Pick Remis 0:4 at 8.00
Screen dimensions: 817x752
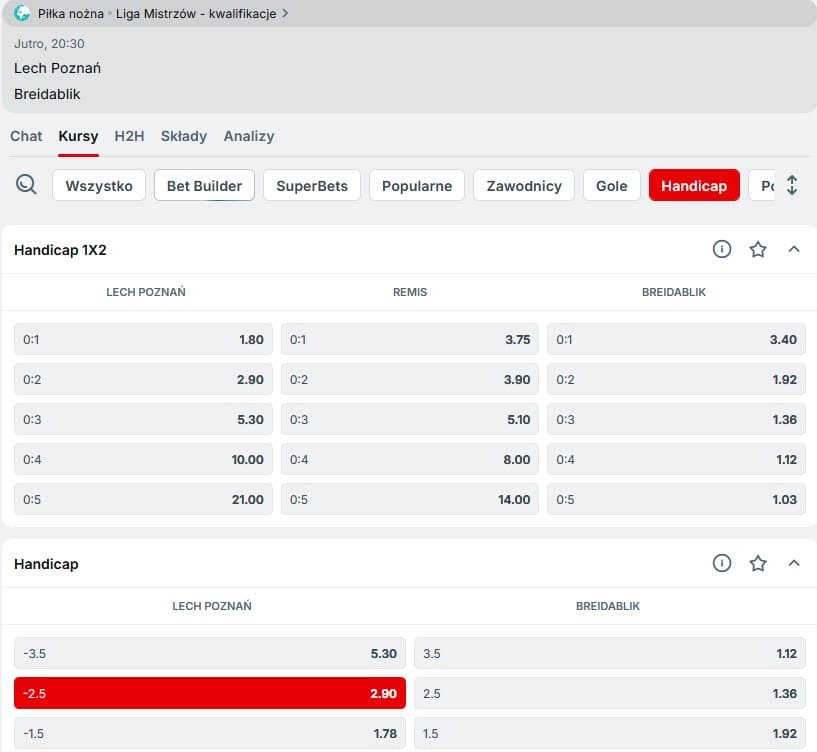pos(410,459)
